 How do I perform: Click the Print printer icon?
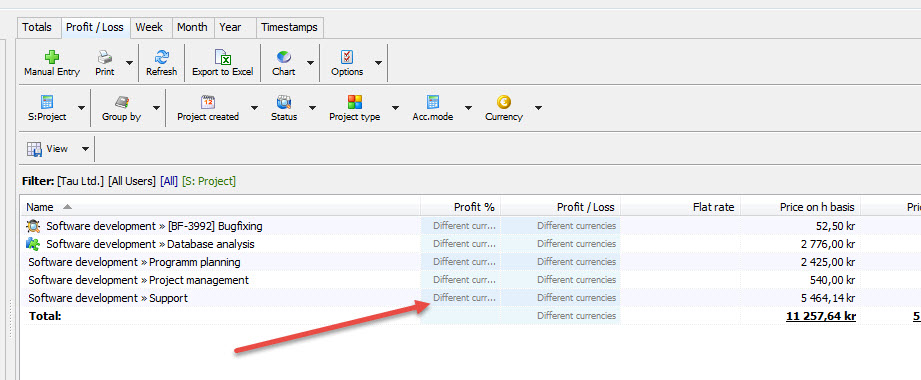(x=105, y=57)
